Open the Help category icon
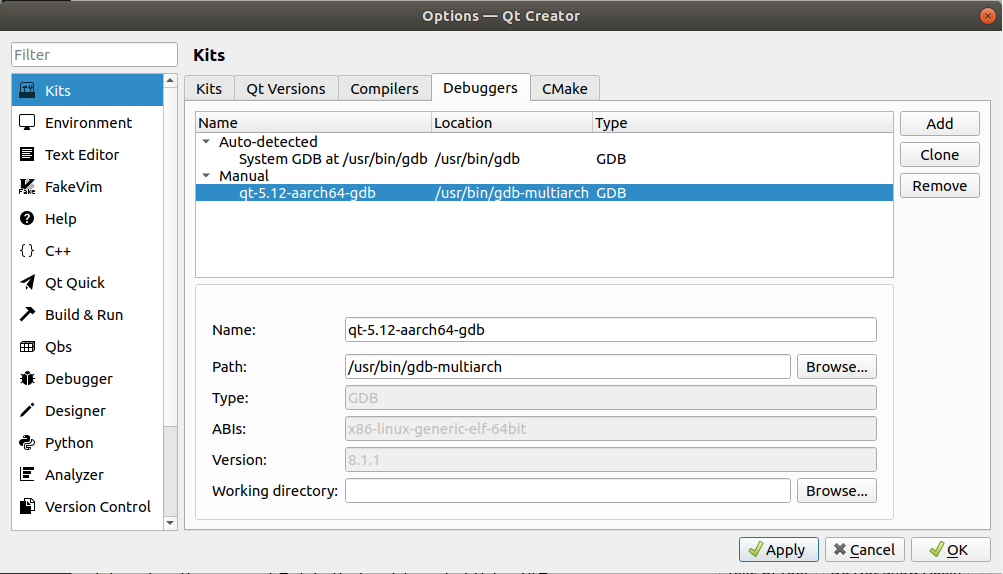 28,219
